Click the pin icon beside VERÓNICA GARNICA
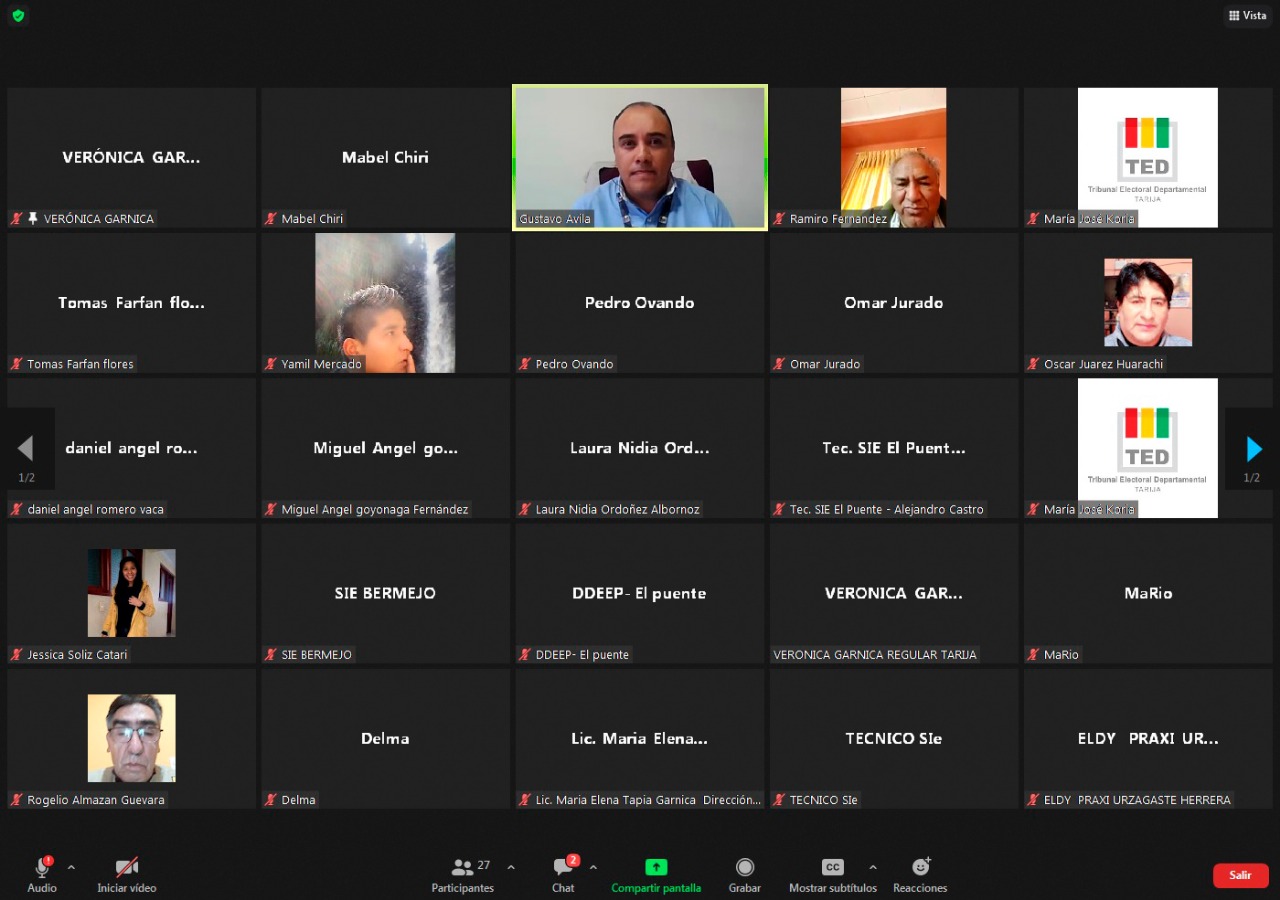 point(33,219)
